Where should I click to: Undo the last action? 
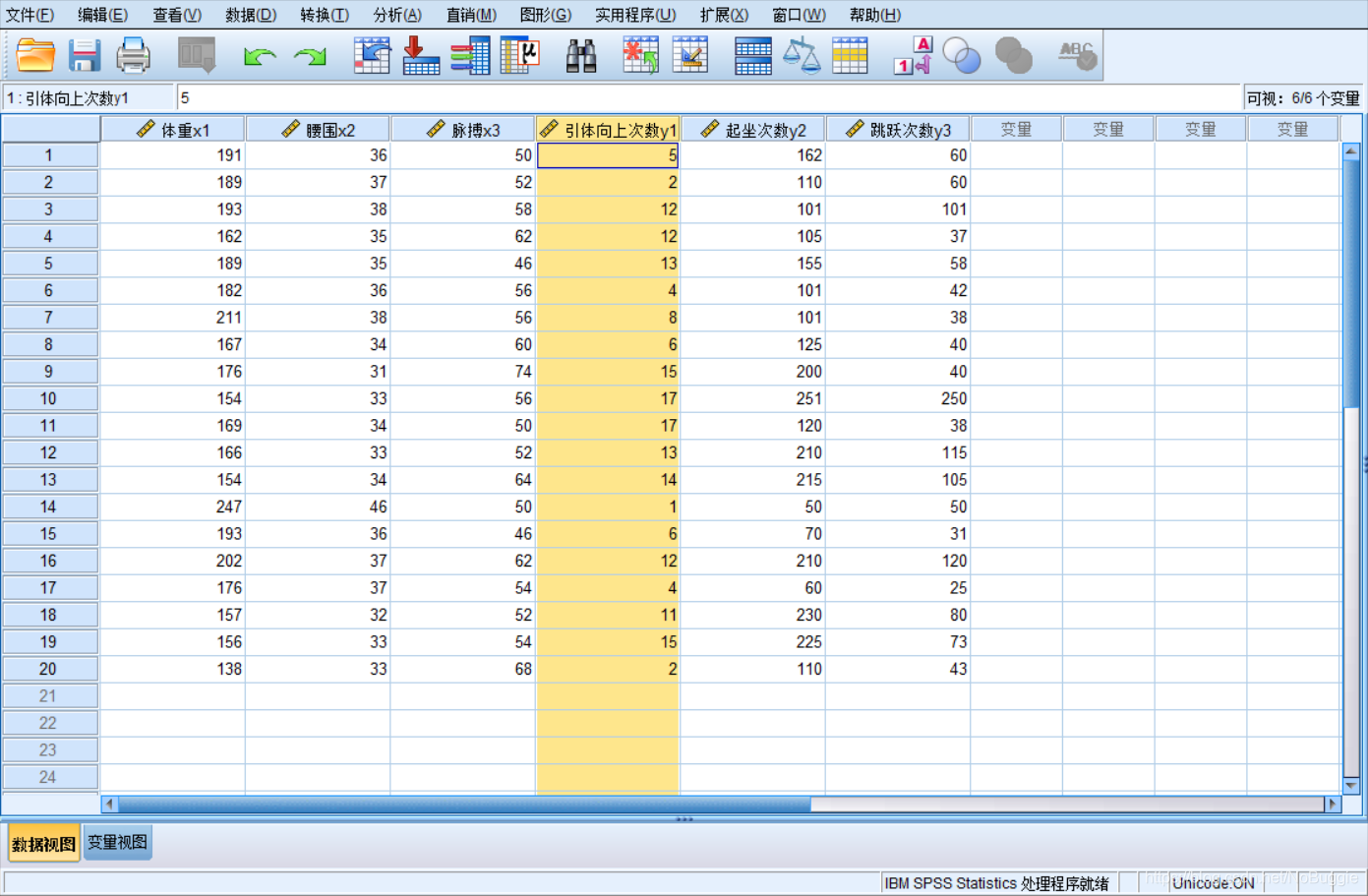coord(260,56)
